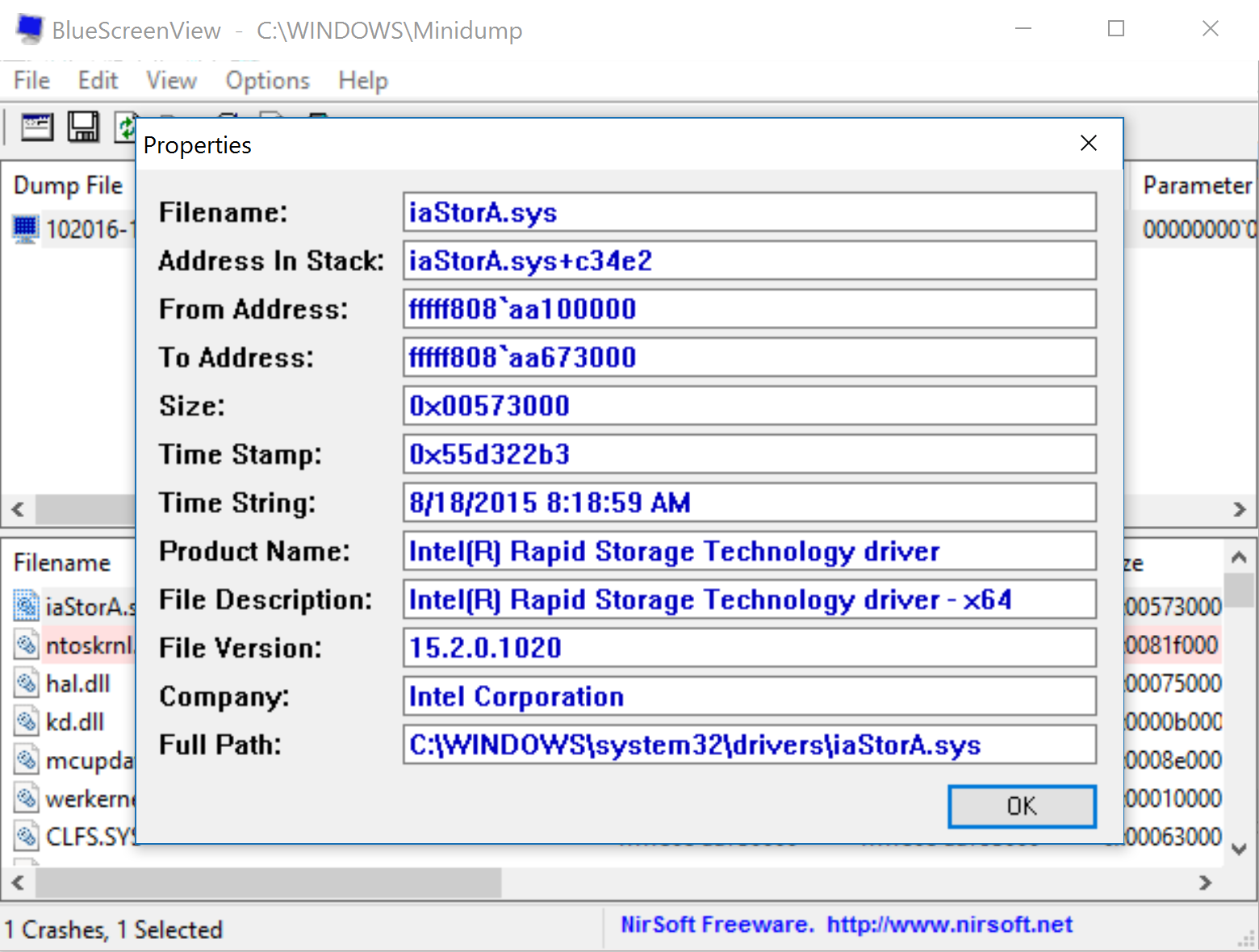Open the Options menu
The width and height of the screenshot is (1259, 952).
[x=268, y=81]
